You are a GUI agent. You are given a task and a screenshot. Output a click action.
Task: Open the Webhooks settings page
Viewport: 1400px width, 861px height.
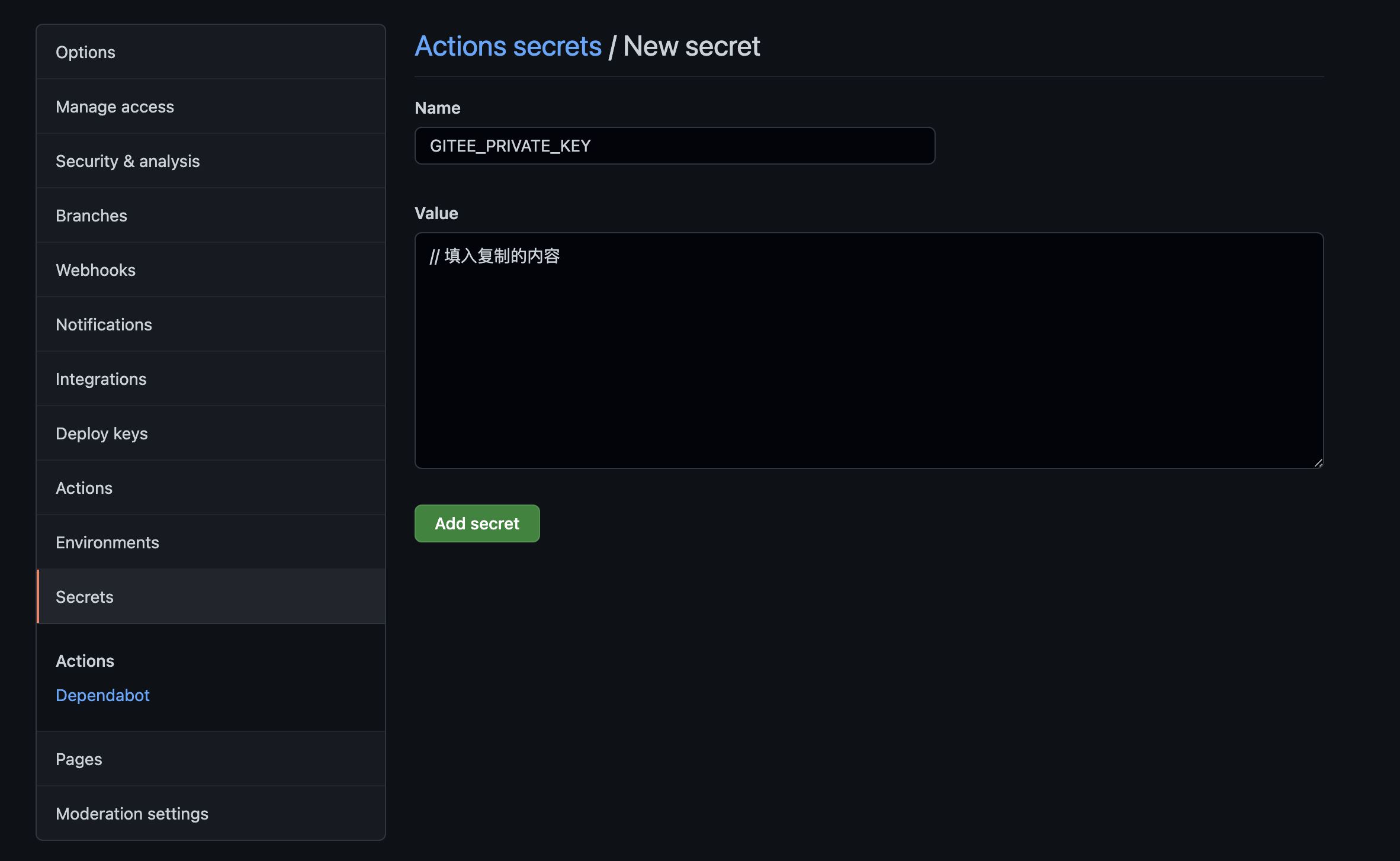point(95,270)
